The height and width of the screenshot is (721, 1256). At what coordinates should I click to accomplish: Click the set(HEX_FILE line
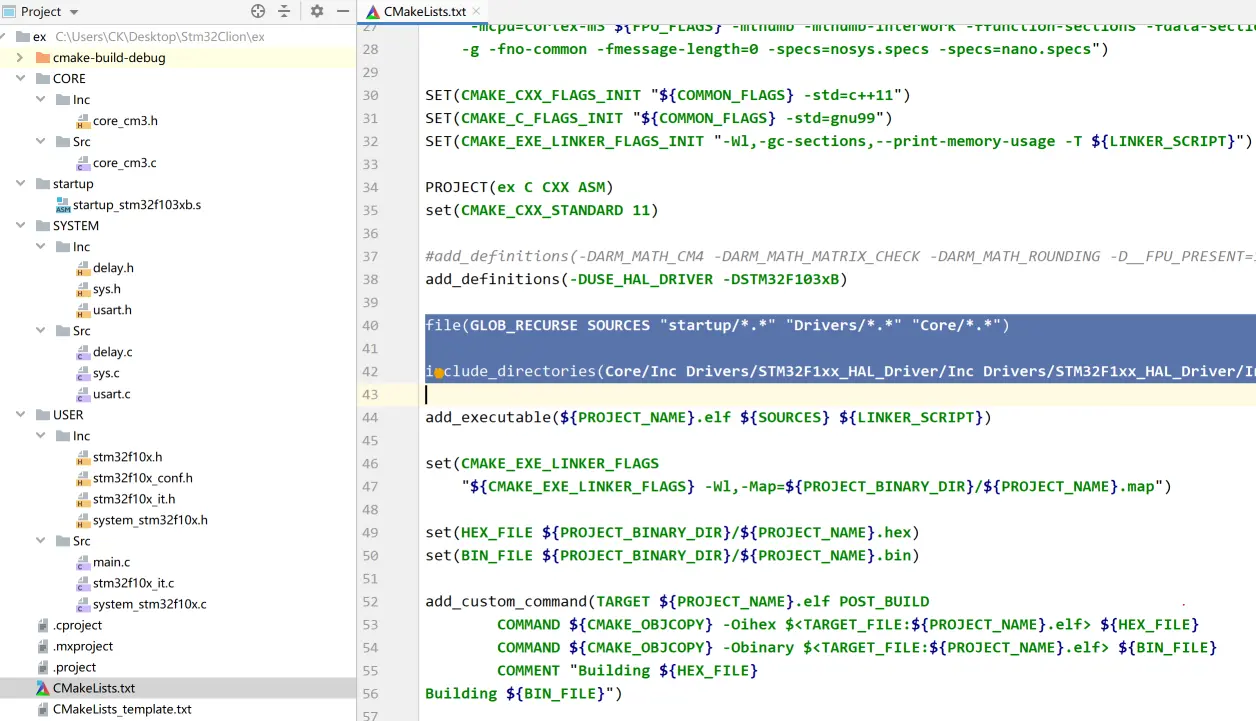click(x=672, y=532)
